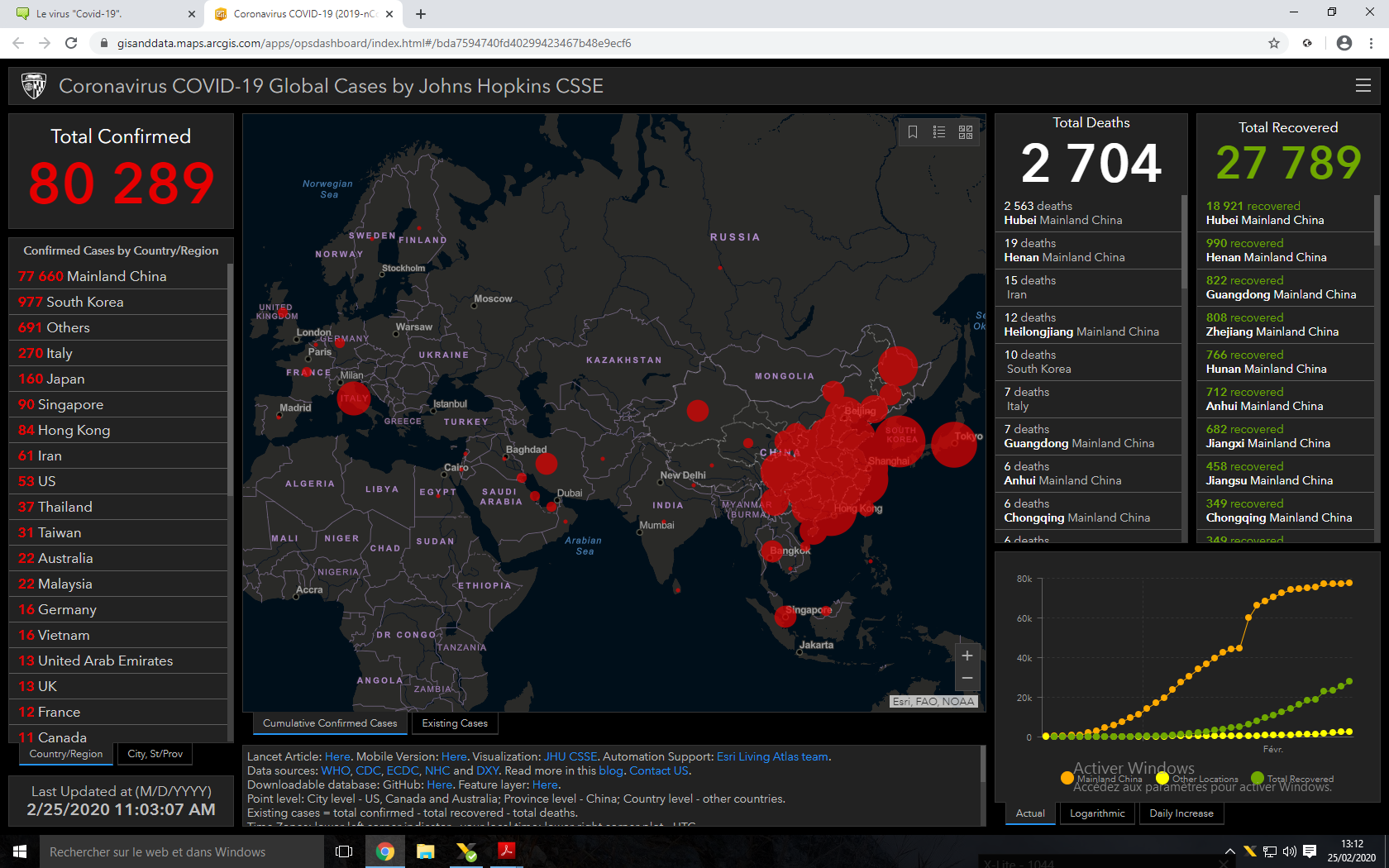Open Chrome from the taskbar

(x=385, y=851)
